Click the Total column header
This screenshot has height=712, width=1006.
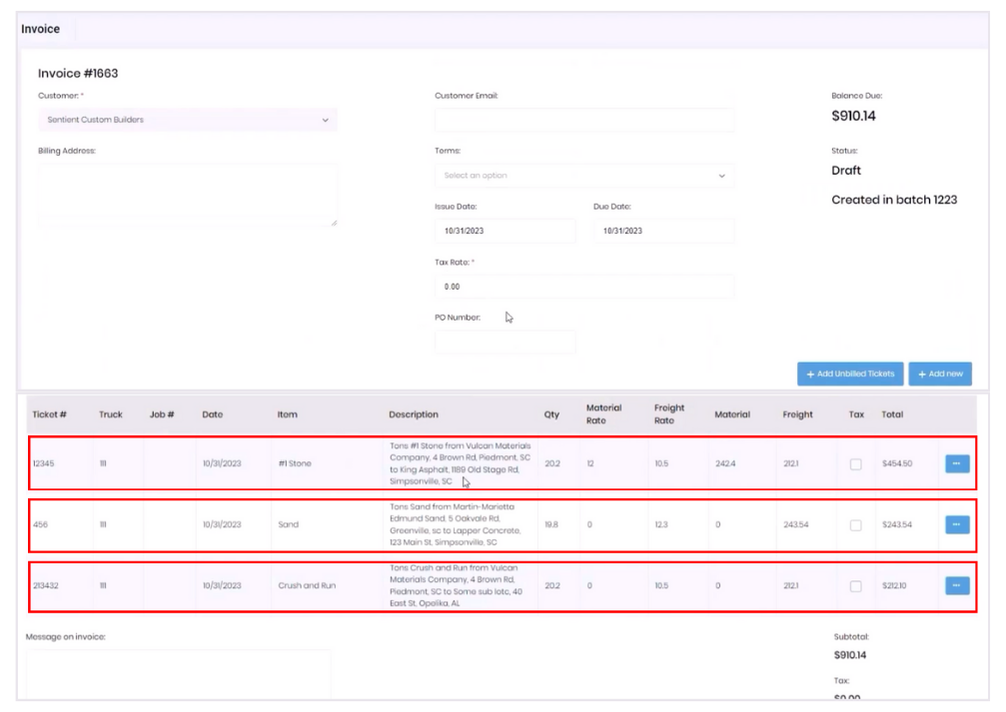(x=892, y=415)
